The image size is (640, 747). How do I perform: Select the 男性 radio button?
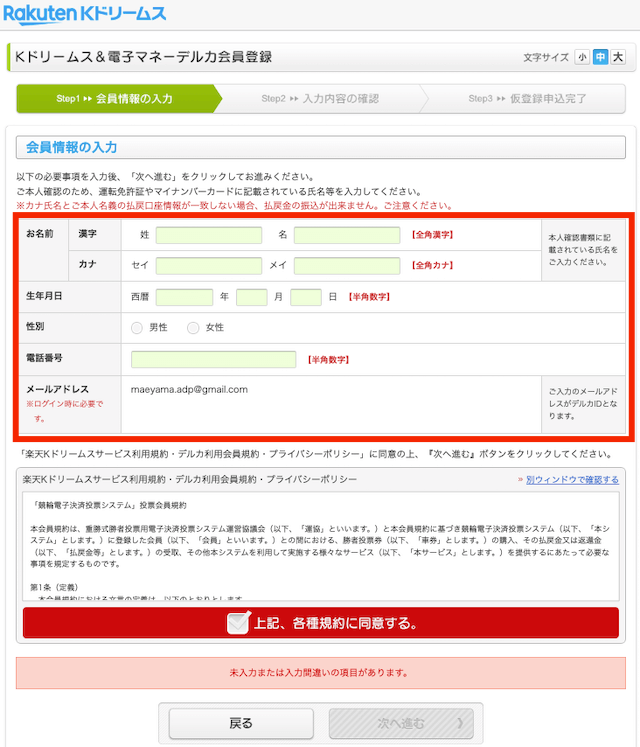137,328
